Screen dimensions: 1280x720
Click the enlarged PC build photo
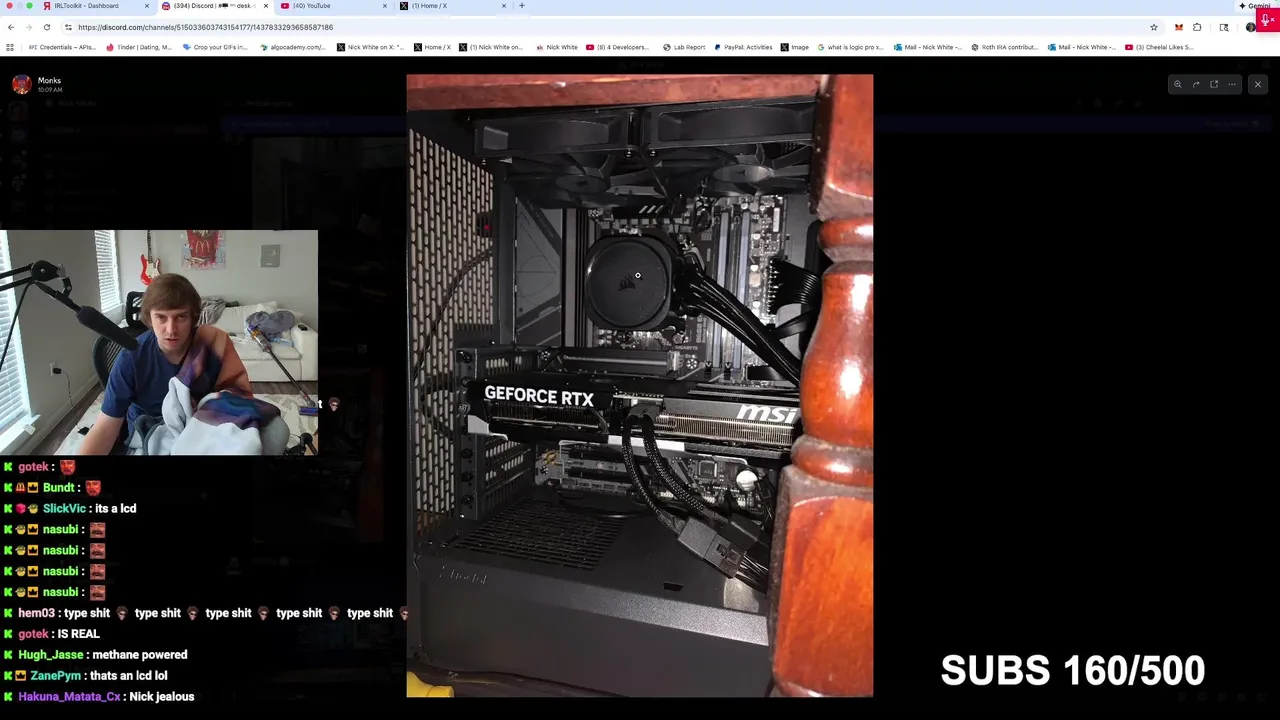[x=639, y=385]
